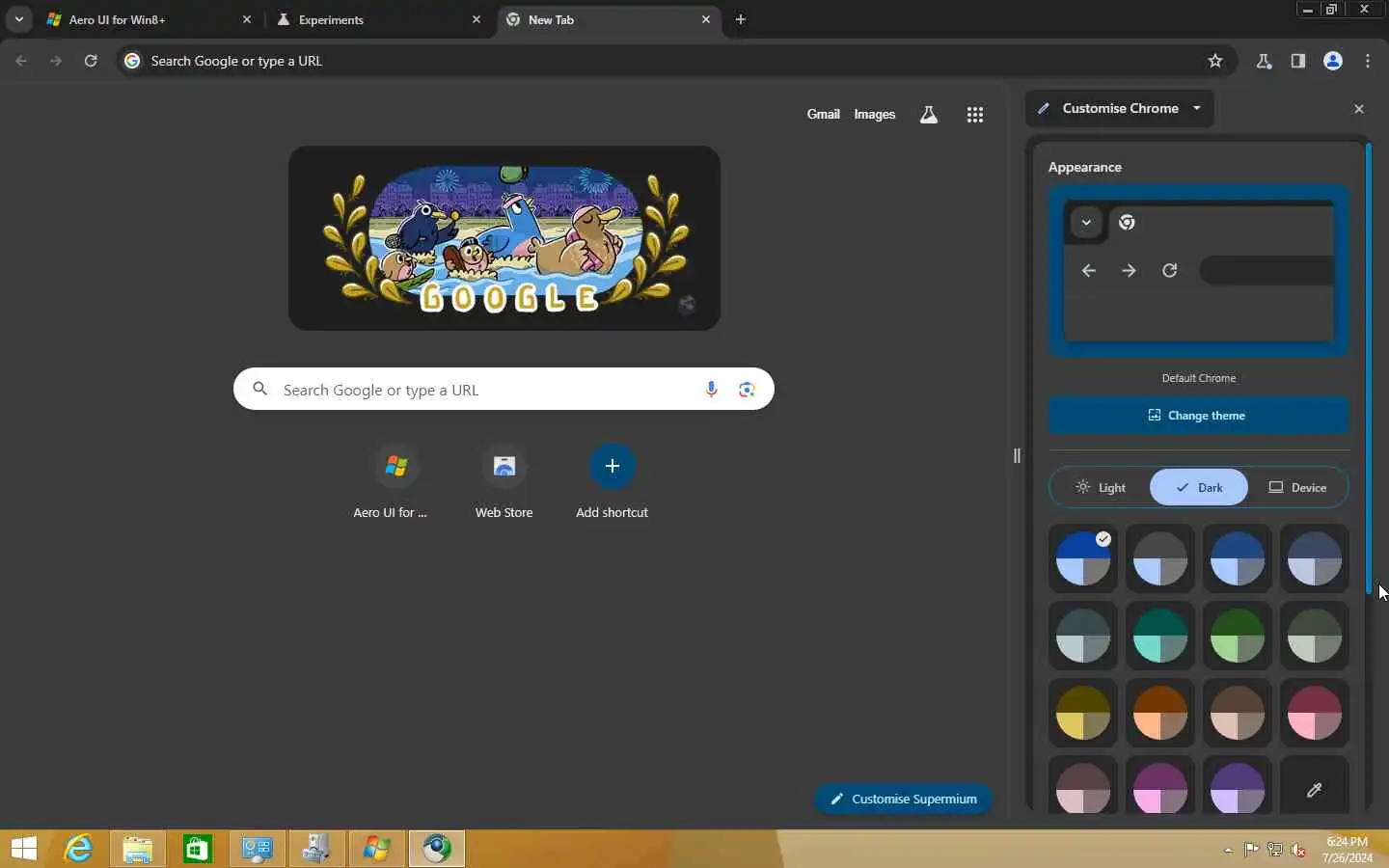The image size is (1389, 868).
Task: Choose the pink-red colour swatch
Action: click(1314, 713)
